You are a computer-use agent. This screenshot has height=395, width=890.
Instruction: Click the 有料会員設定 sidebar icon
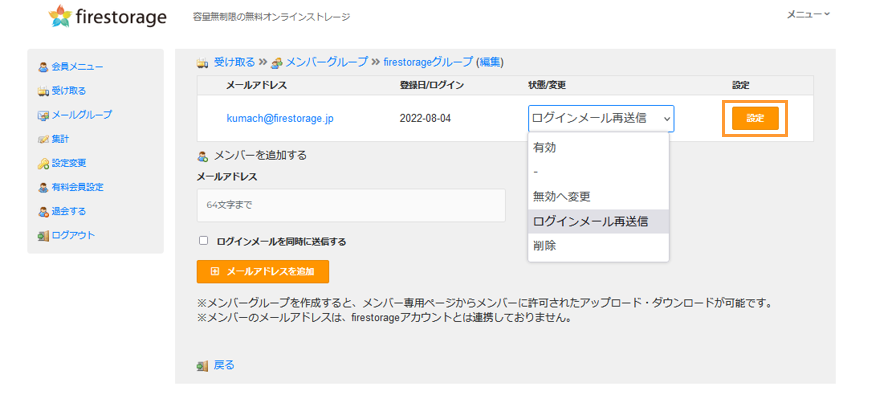[x=43, y=187]
